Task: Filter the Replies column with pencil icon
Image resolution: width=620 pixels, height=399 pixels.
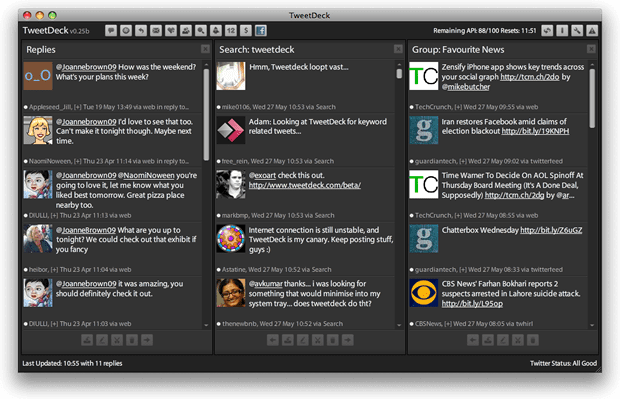Action: coord(102,340)
